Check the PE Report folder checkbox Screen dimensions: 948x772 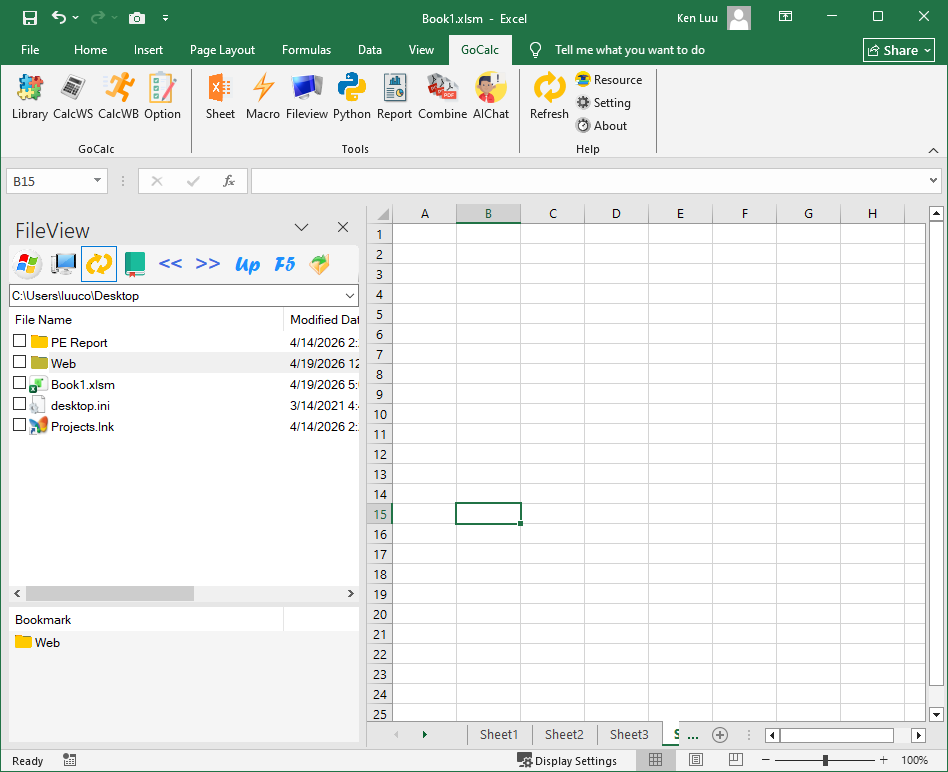[19, 341]
